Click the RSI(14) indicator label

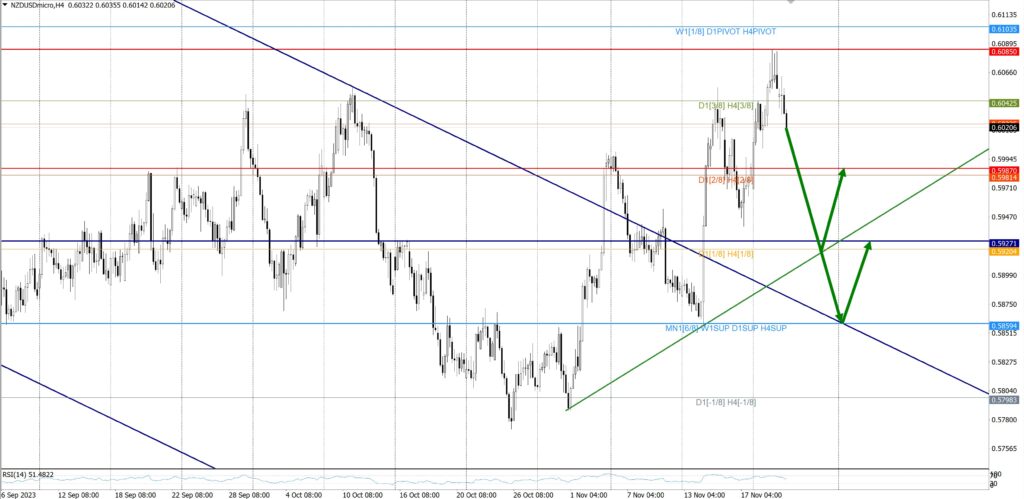28,475
